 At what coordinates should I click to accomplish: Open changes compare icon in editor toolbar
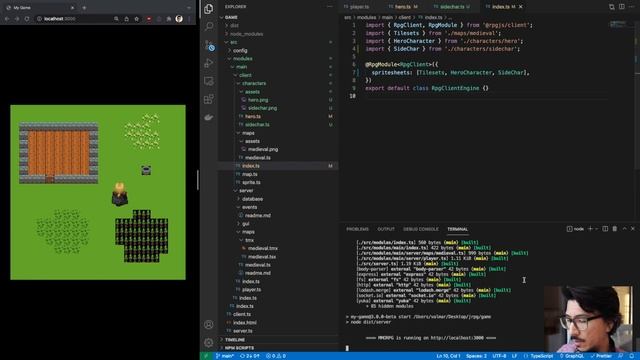click(x=611, y=7)
